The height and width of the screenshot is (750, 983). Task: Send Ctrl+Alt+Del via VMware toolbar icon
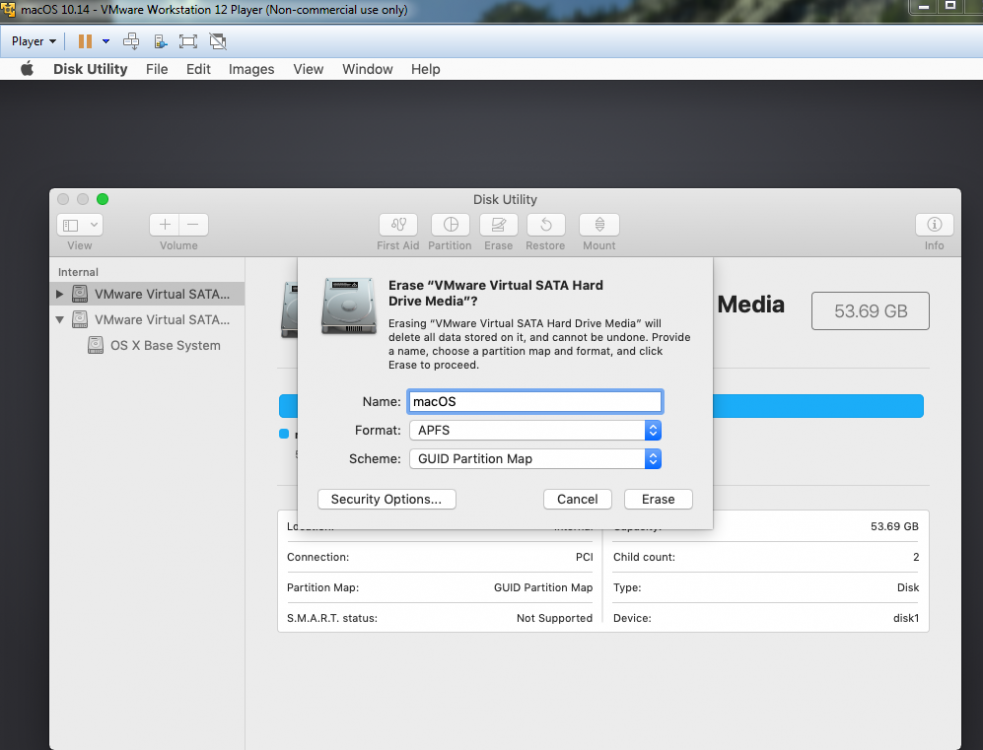(x=131, y=41)
